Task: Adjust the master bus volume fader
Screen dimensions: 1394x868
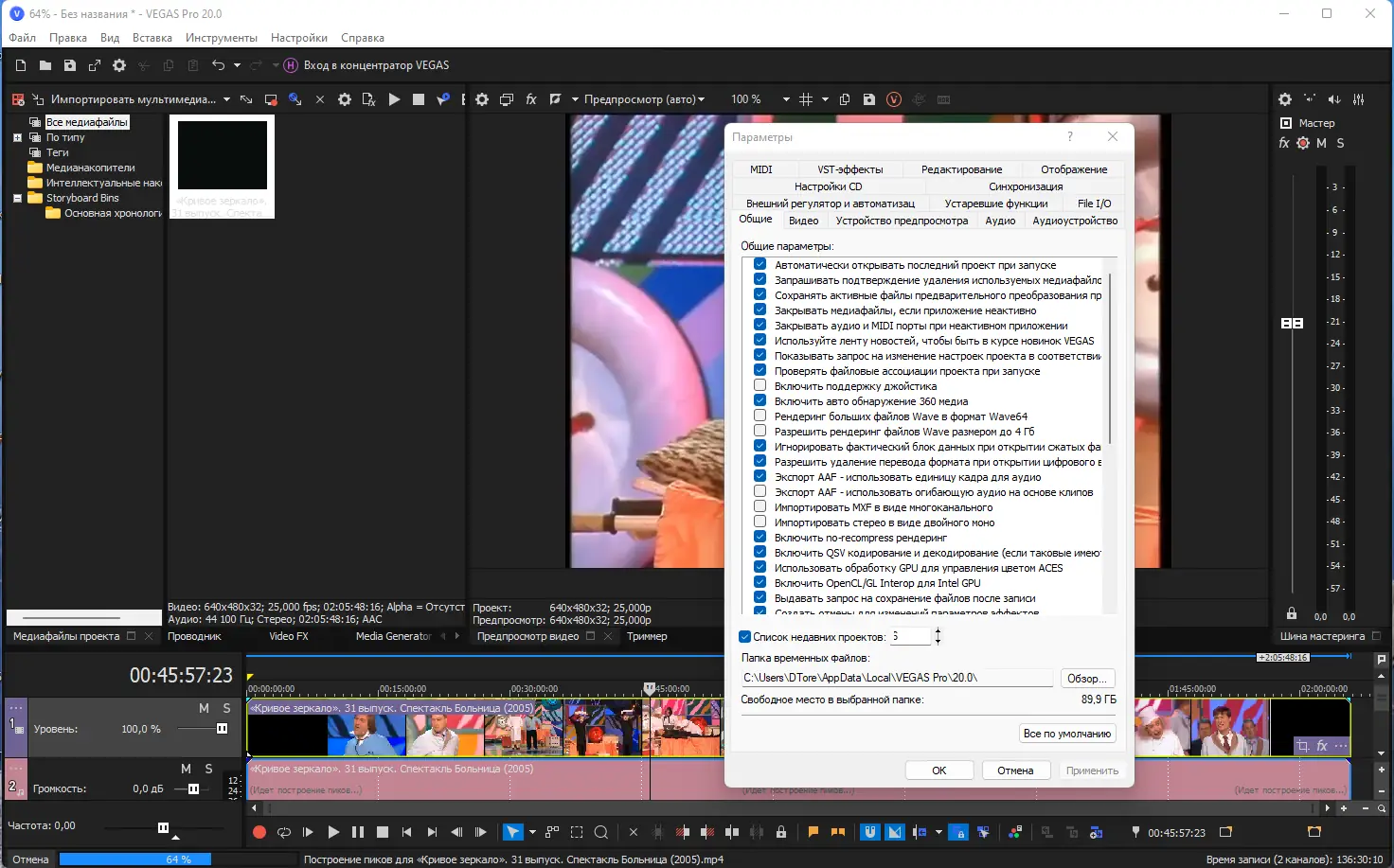Action: pos(1292,323)
